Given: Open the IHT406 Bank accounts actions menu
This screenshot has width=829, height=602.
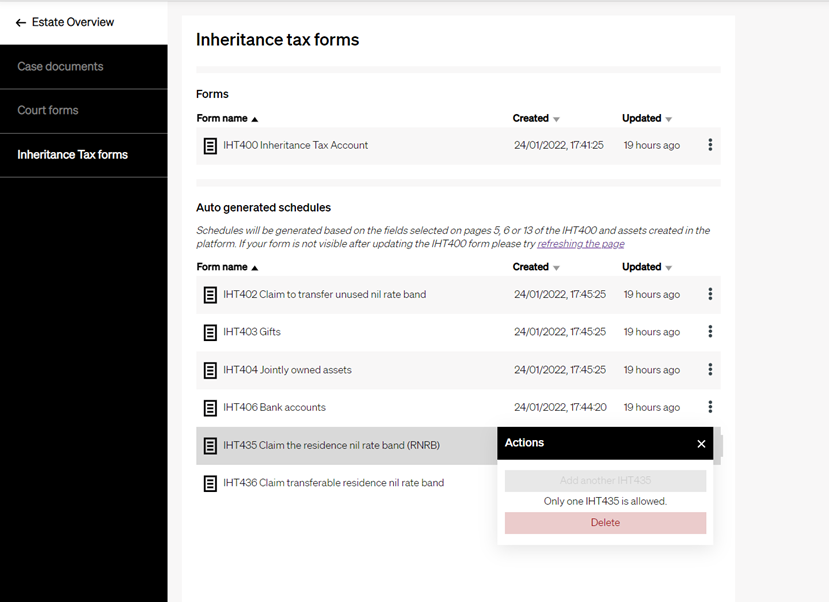Looking at the screenshot, I should [x=710, y=407].
